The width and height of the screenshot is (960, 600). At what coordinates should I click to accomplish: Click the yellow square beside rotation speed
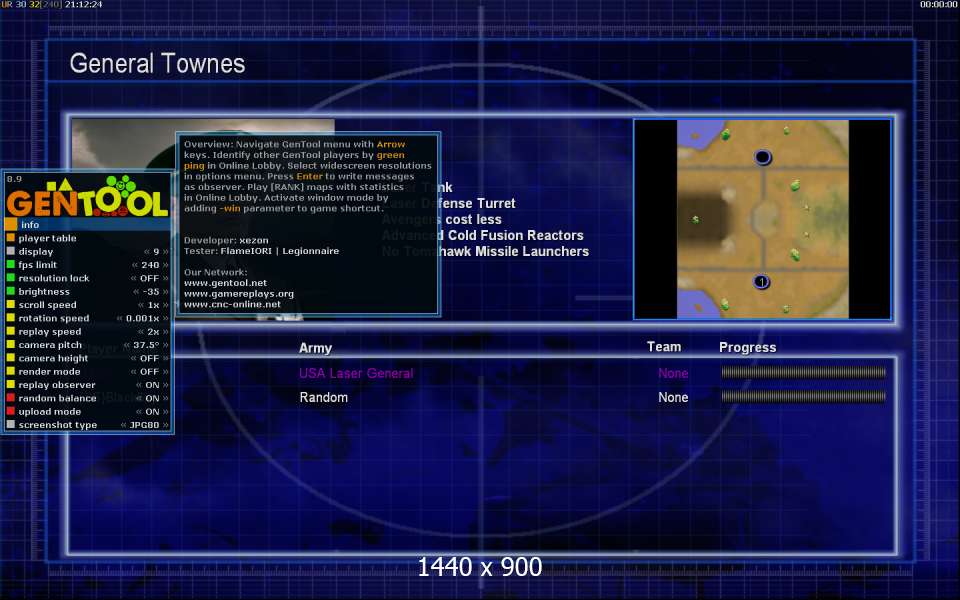[10, 318]
